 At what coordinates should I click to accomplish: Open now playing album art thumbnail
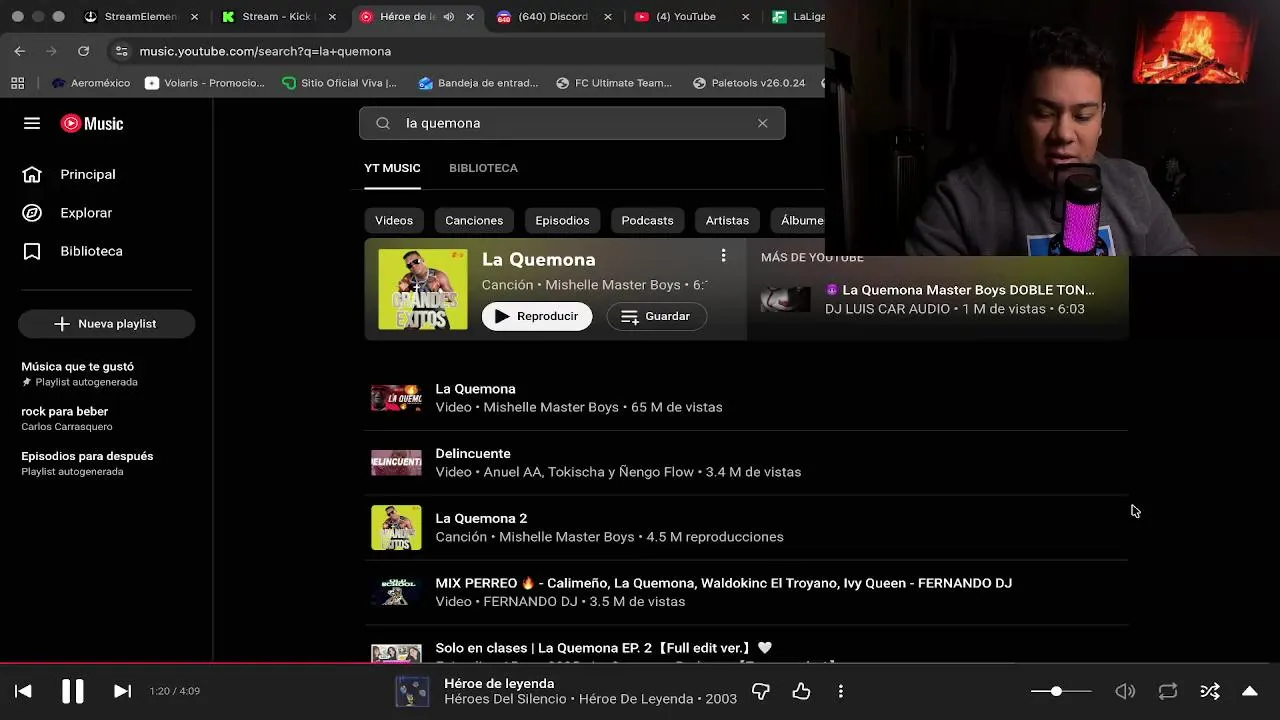[412, 691]
